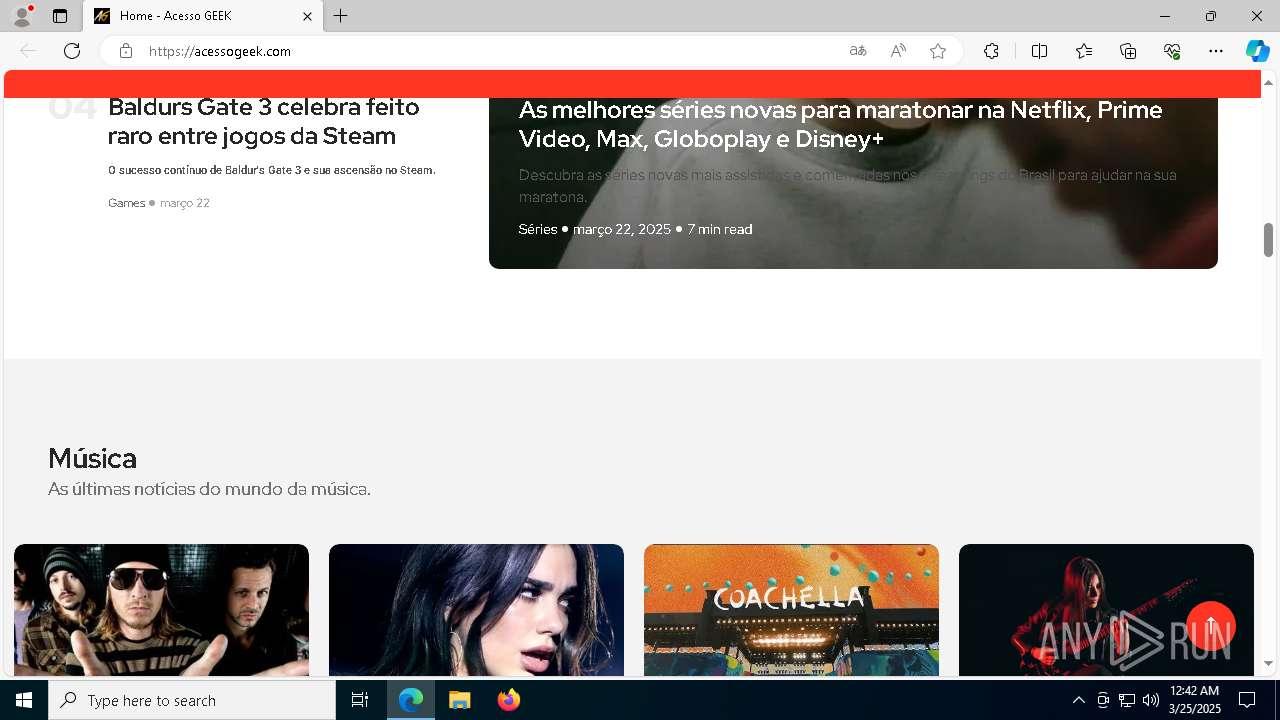The height and width of the screenshot is (720, 1280).
Task: Click the page vertical scrollbar thumb
Action: 1268,240
